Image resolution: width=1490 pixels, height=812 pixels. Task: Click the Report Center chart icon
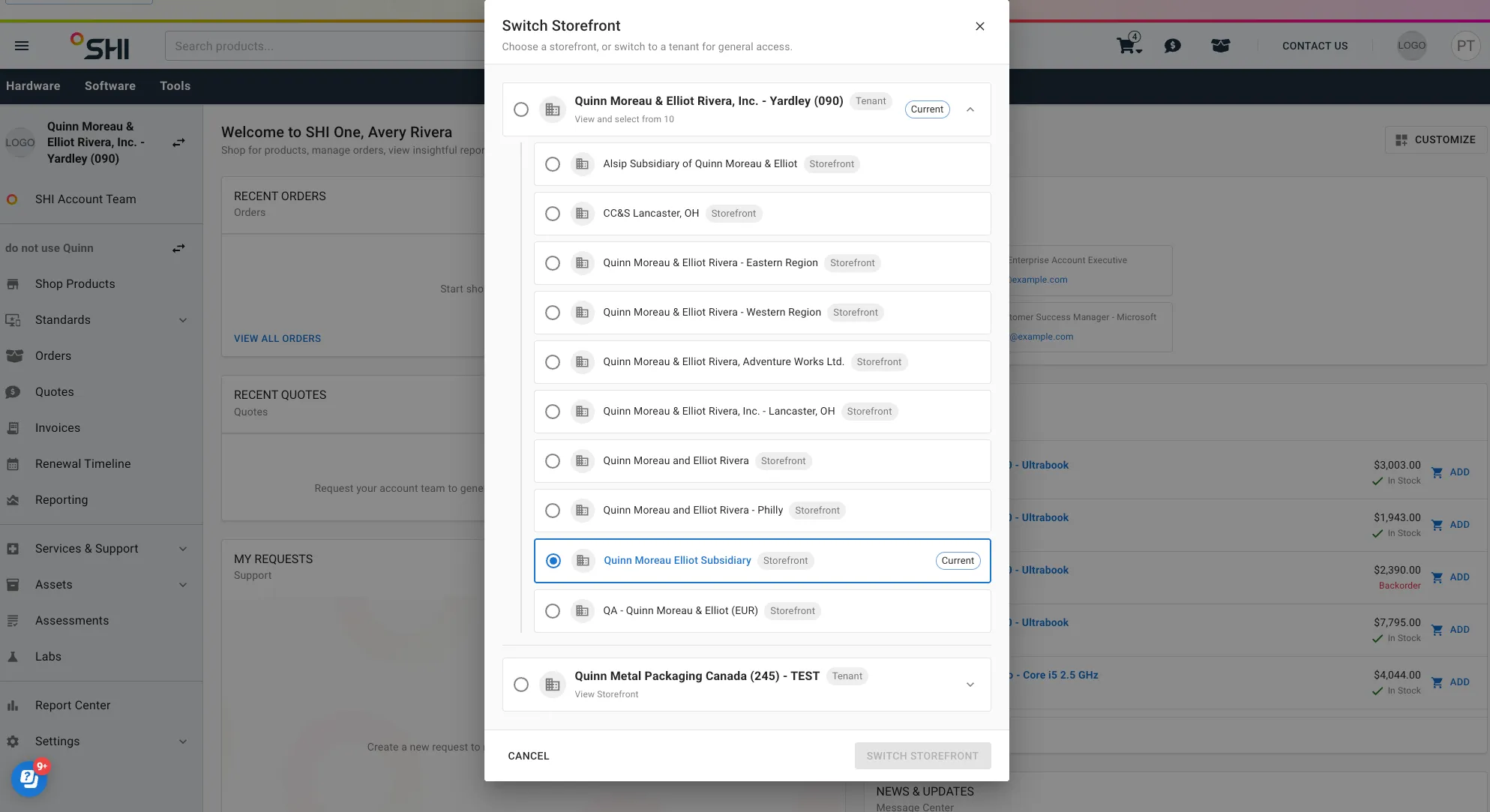tap(13, 706)
